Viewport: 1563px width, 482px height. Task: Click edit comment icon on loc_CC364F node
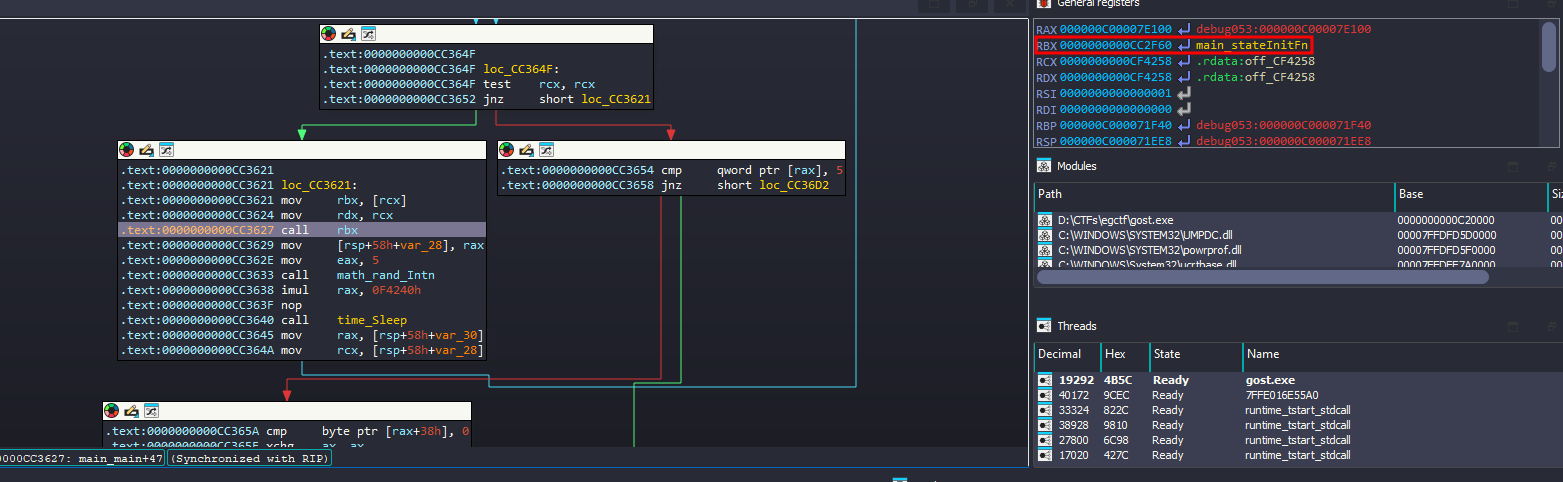[x=348, y=34]
